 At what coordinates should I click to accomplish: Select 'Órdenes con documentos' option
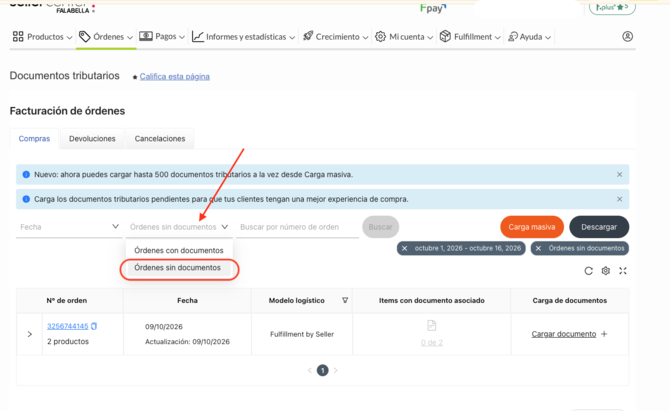click(179, 250)
